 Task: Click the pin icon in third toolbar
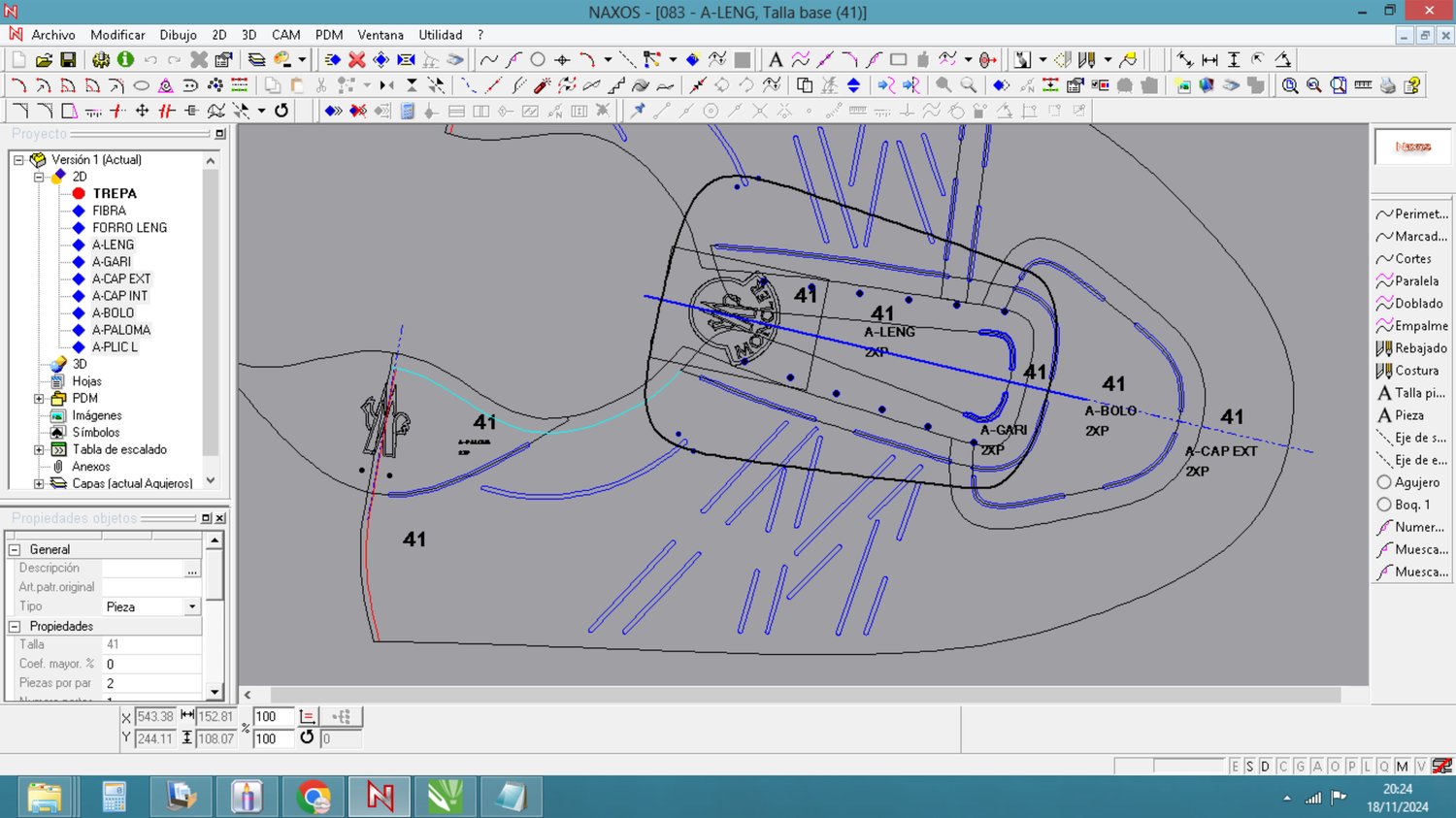click(638, 111)
